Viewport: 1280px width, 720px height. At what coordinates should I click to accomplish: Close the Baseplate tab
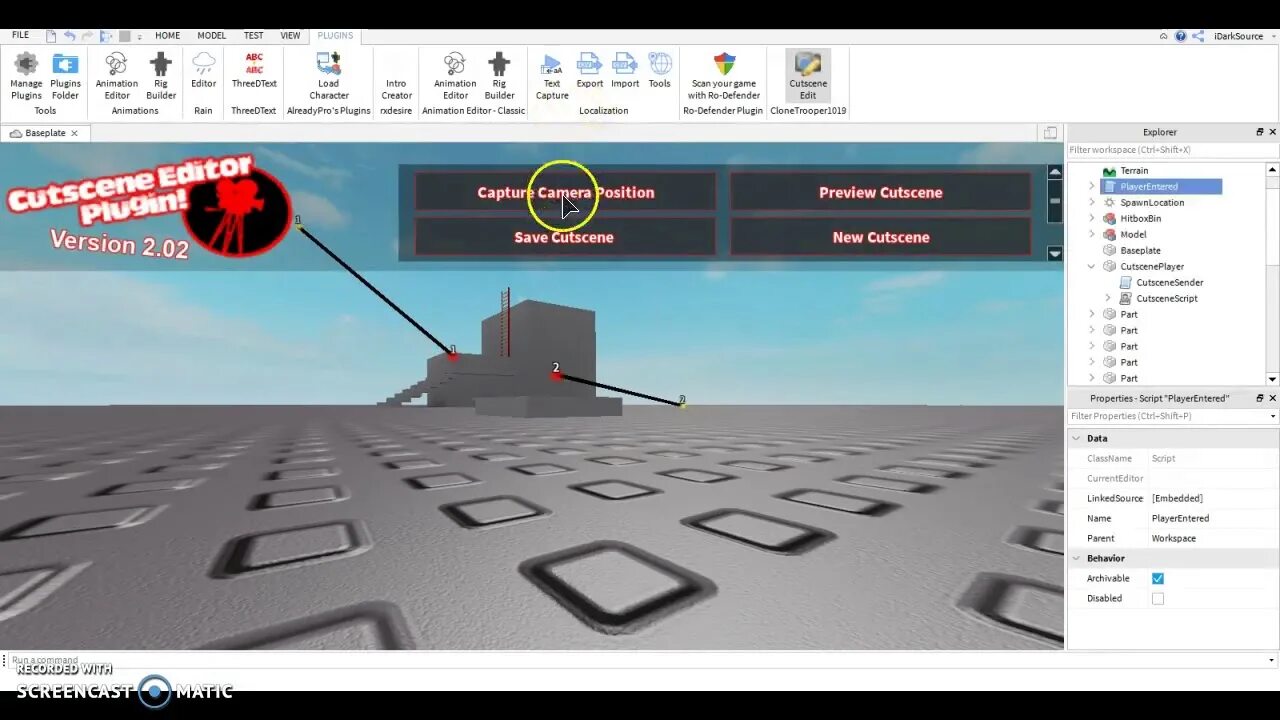tap(74, 133)
